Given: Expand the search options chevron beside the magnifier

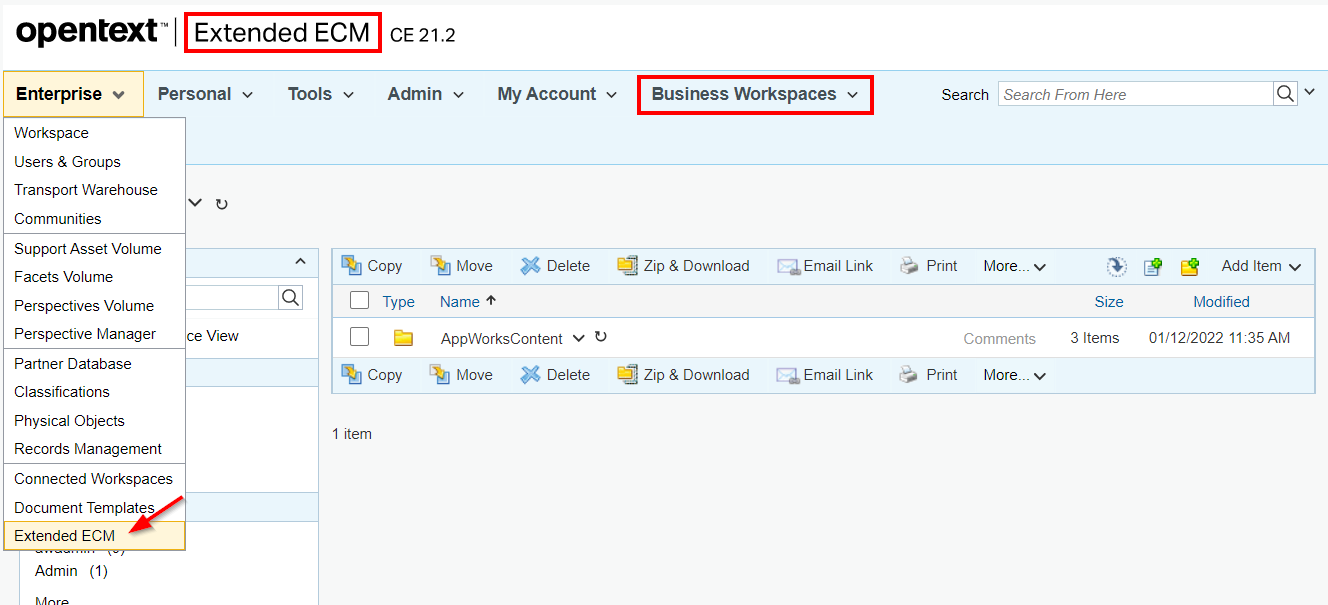Looking at the screenshot, I should click(x=1310, y=93).
